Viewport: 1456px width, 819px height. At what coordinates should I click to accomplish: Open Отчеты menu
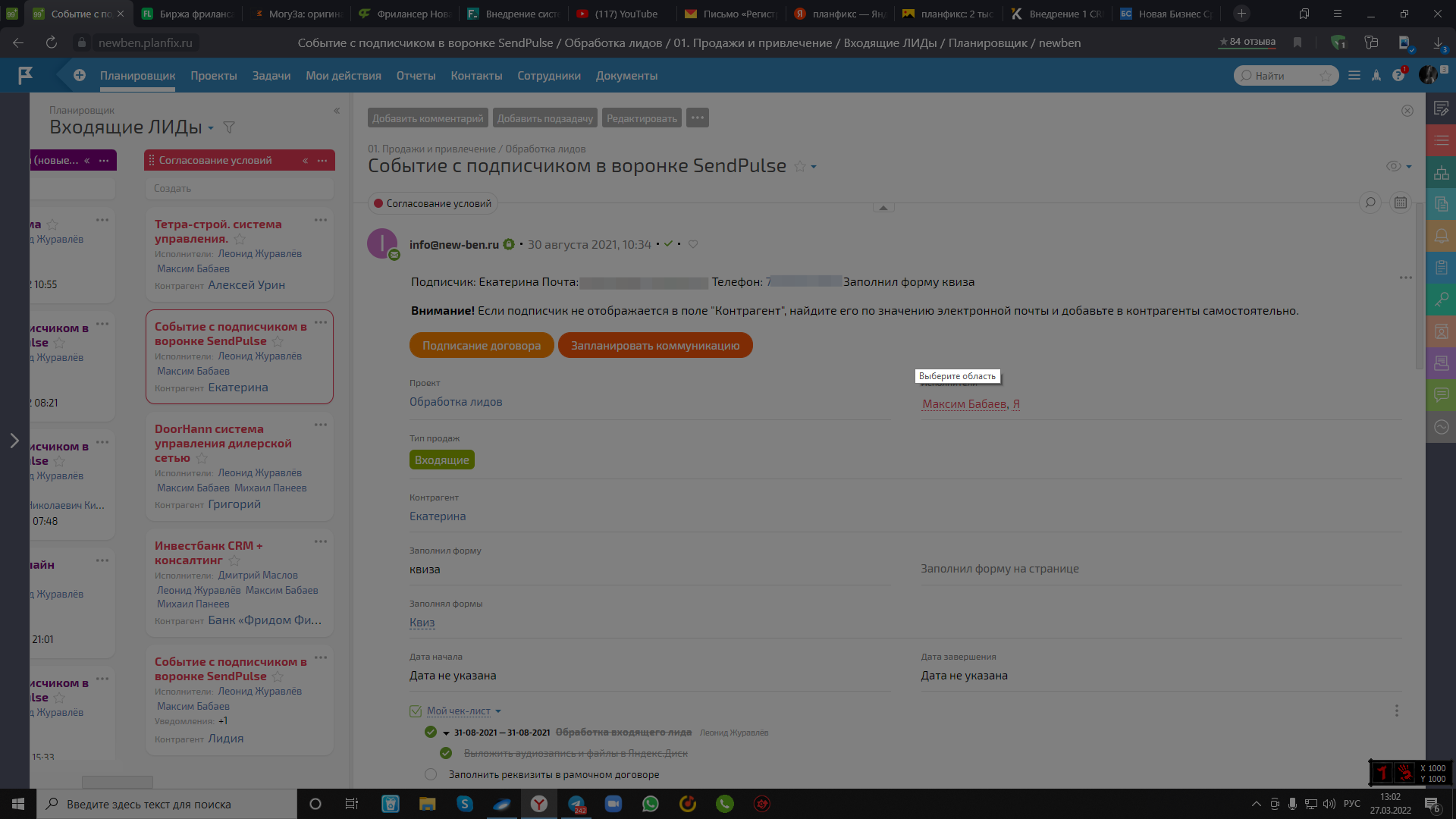(416, 76)
